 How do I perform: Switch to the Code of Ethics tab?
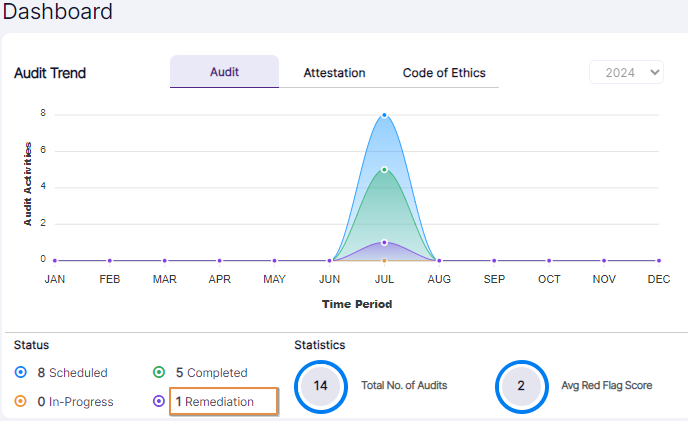[x=444, y=73]
